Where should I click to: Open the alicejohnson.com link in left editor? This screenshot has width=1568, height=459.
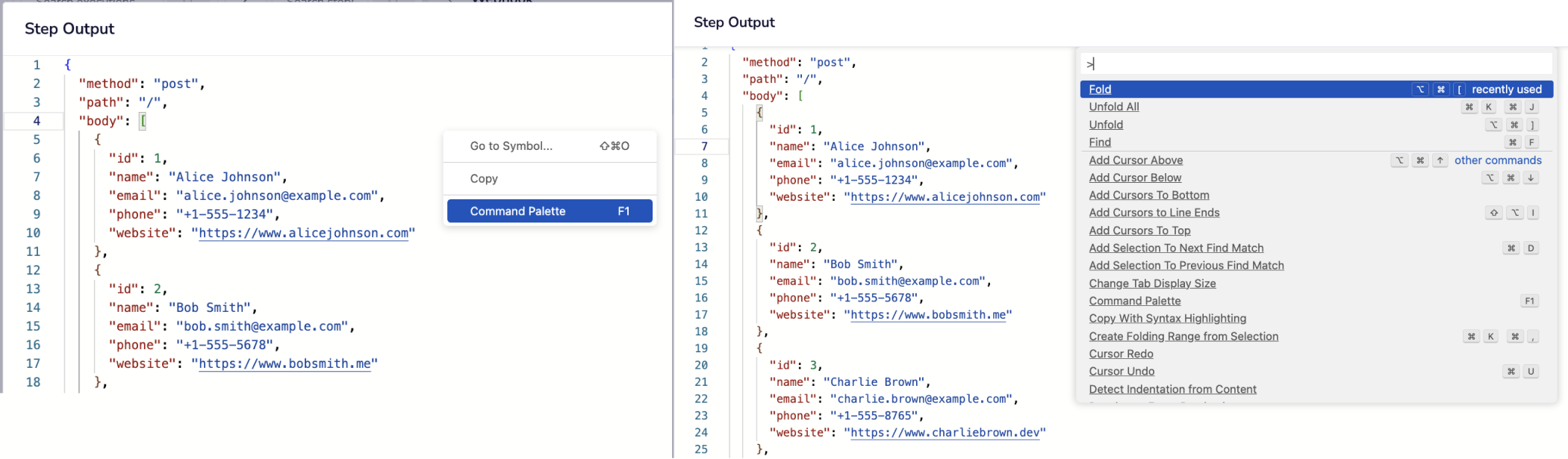pos(303,233)
